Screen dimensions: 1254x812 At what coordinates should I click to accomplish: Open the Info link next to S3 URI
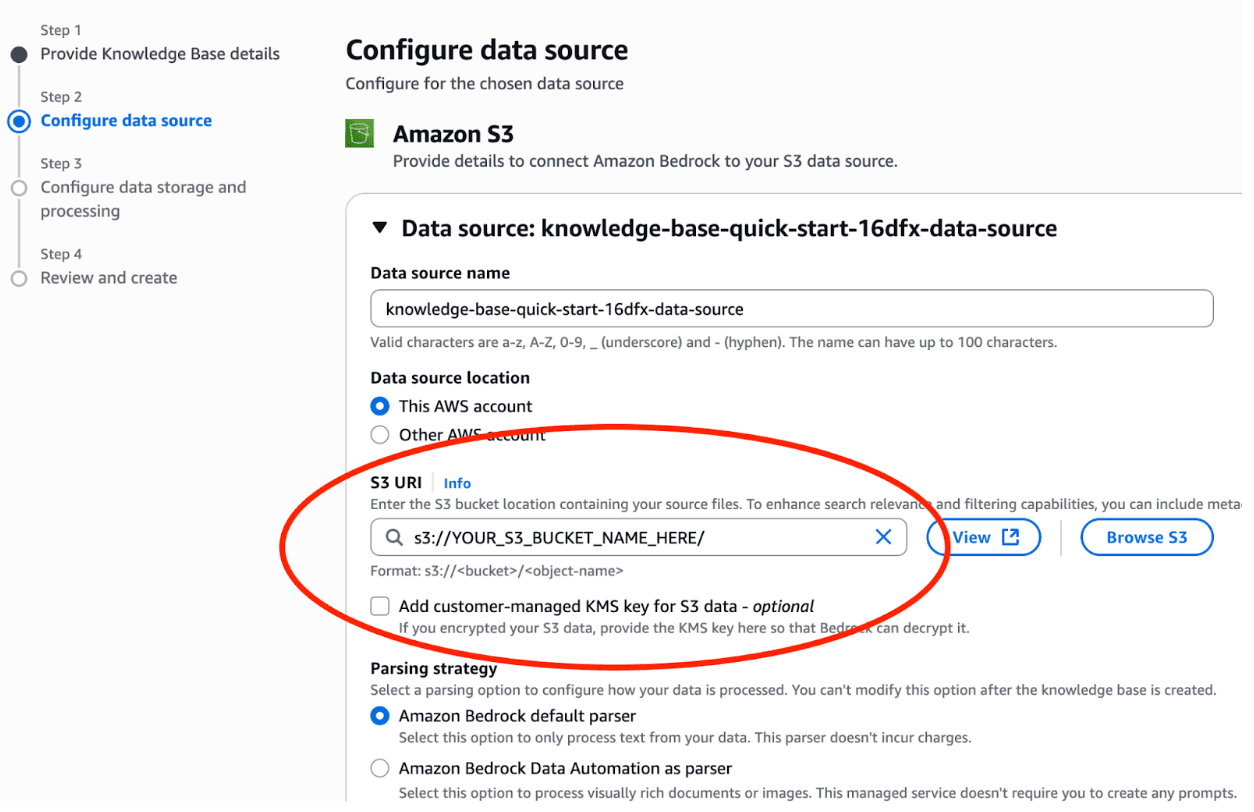point(457,483)
